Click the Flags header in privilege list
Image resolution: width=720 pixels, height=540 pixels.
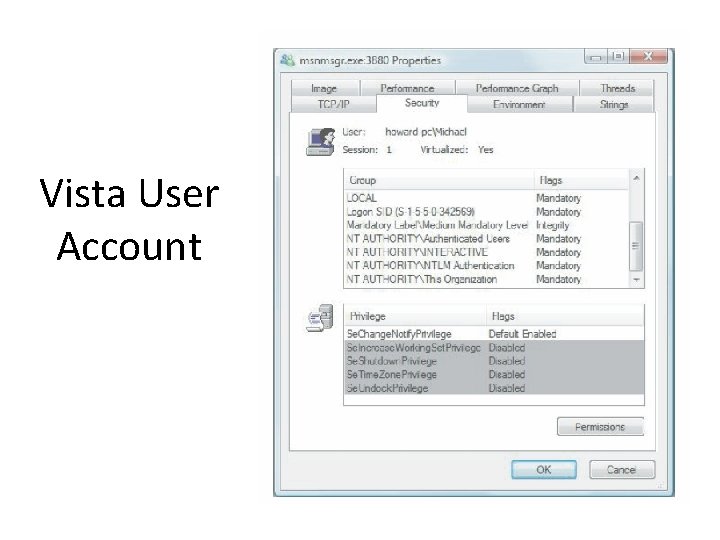(x=565, y=316)
